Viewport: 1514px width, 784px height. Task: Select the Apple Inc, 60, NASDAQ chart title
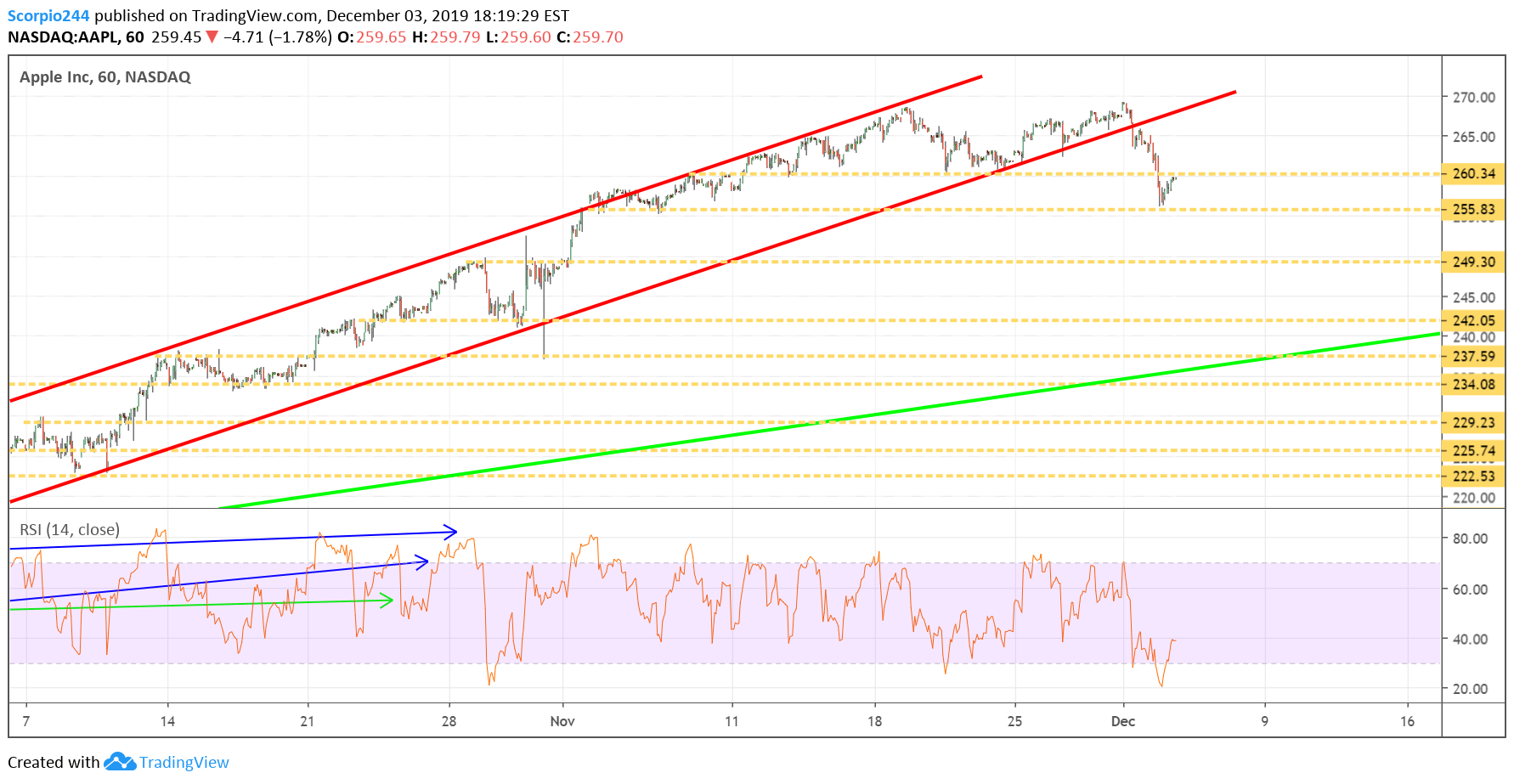pos(105,77)
